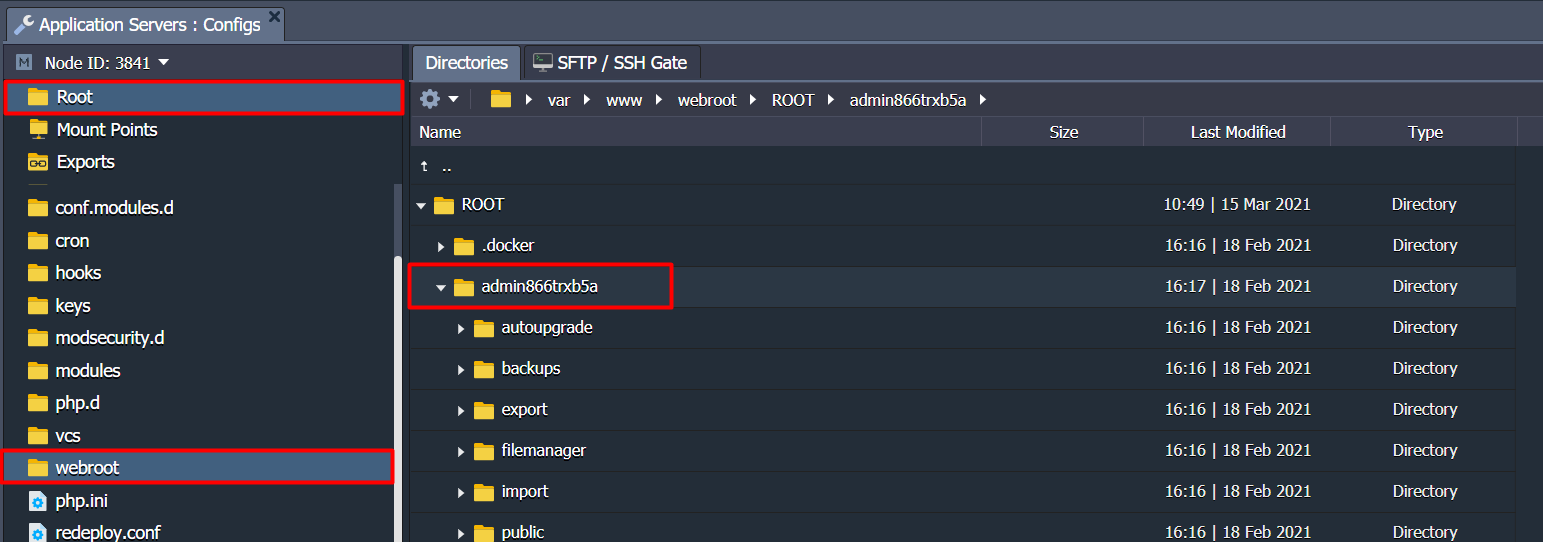Collapse the admin866trxb5a folder
This screenshot has width=1543, height=542.
point(441,288)
